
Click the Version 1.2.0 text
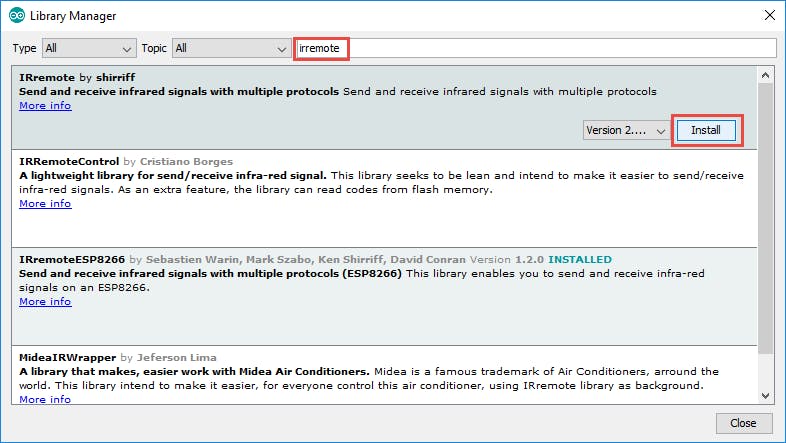point(507,260)
